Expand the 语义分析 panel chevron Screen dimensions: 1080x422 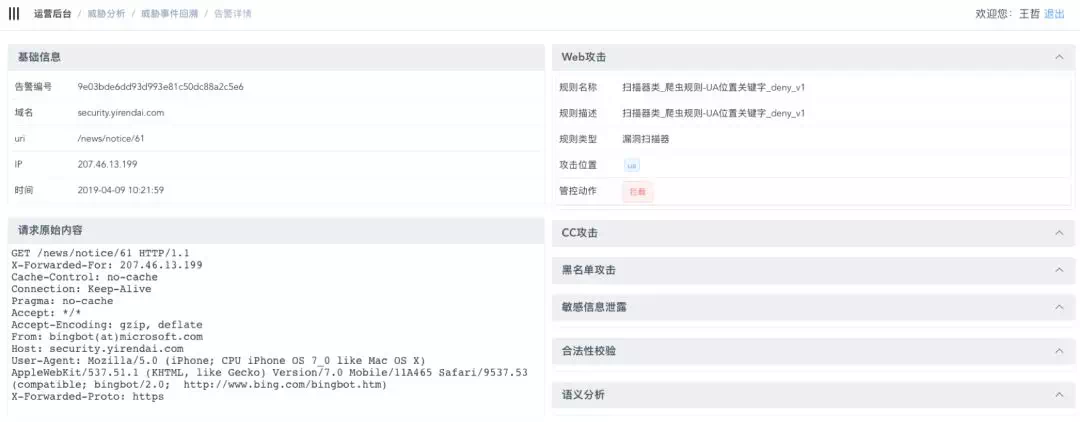click(x=1059, y=395)
